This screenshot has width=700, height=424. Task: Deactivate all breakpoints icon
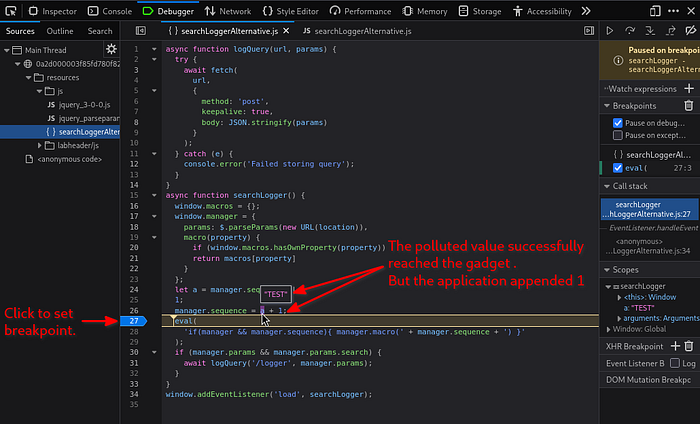click(x=691, y=31)
